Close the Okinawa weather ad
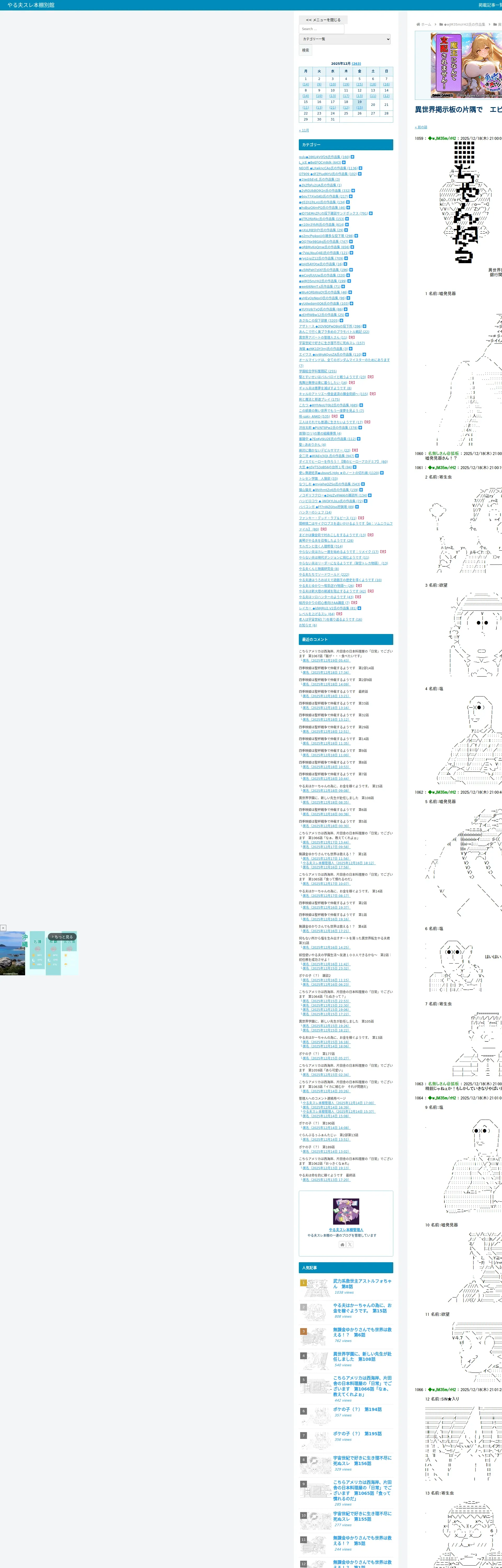Screen dimensions: 502x1568 [x=3, y=928]
